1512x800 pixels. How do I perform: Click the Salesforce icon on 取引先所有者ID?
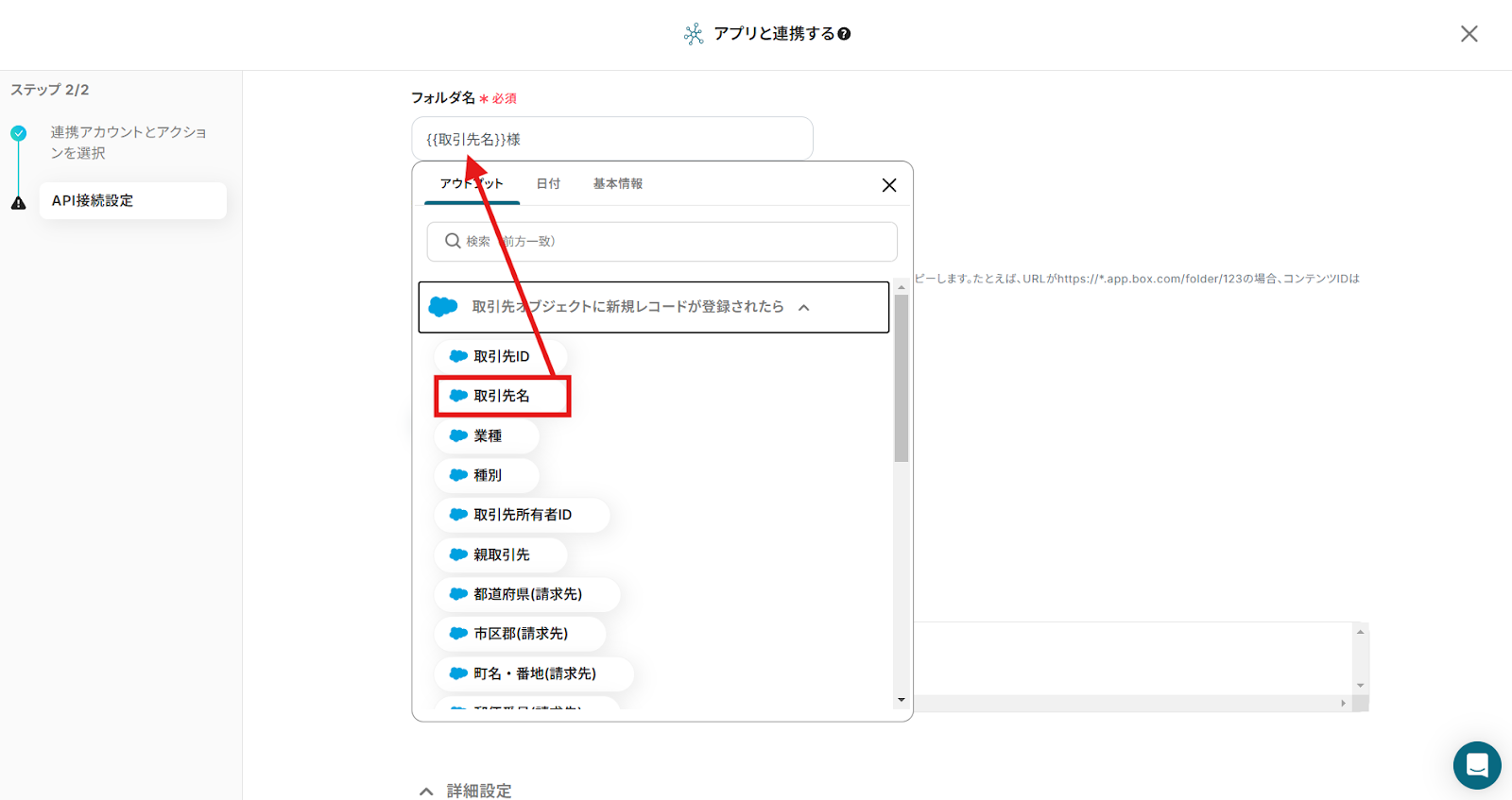(458, 515)
